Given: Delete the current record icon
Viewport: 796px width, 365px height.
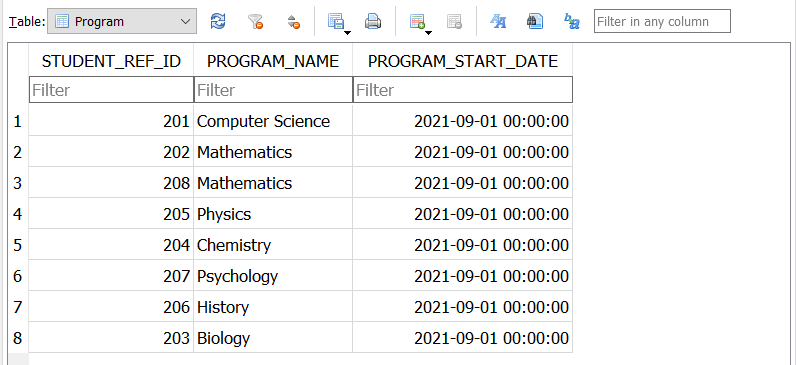Looking at the screenshot, I should tap(454, 21).
